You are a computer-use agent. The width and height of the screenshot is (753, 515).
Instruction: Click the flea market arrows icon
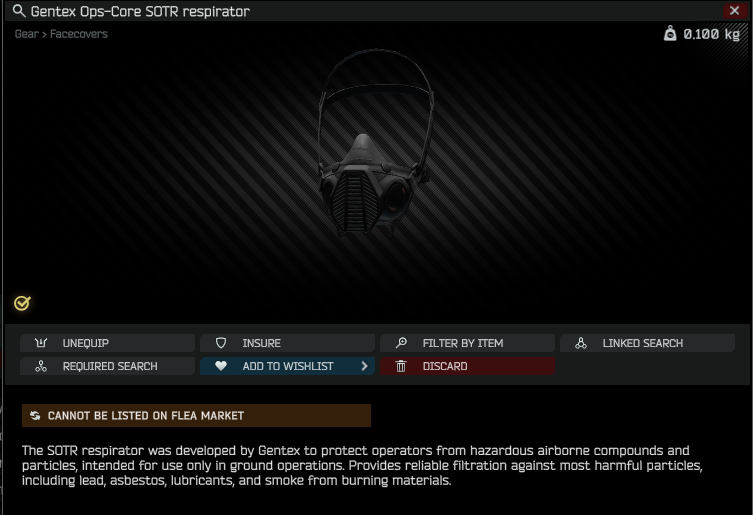pyautogui.click(x=35, y=416)
